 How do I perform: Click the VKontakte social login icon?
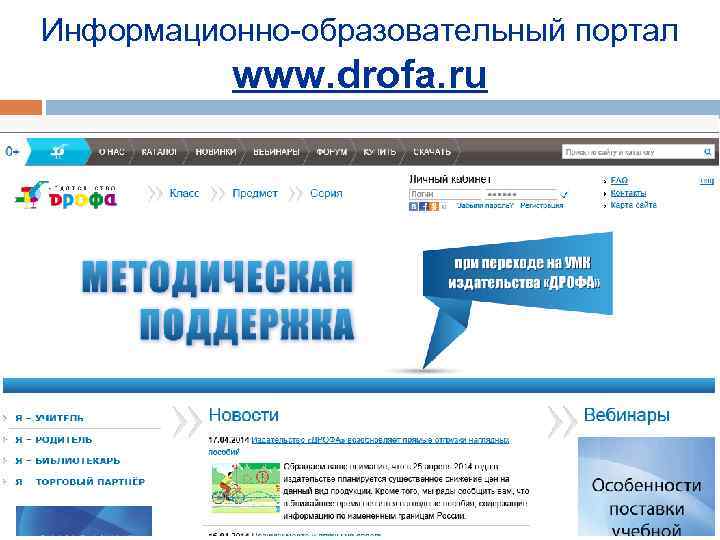pos(413,206)
